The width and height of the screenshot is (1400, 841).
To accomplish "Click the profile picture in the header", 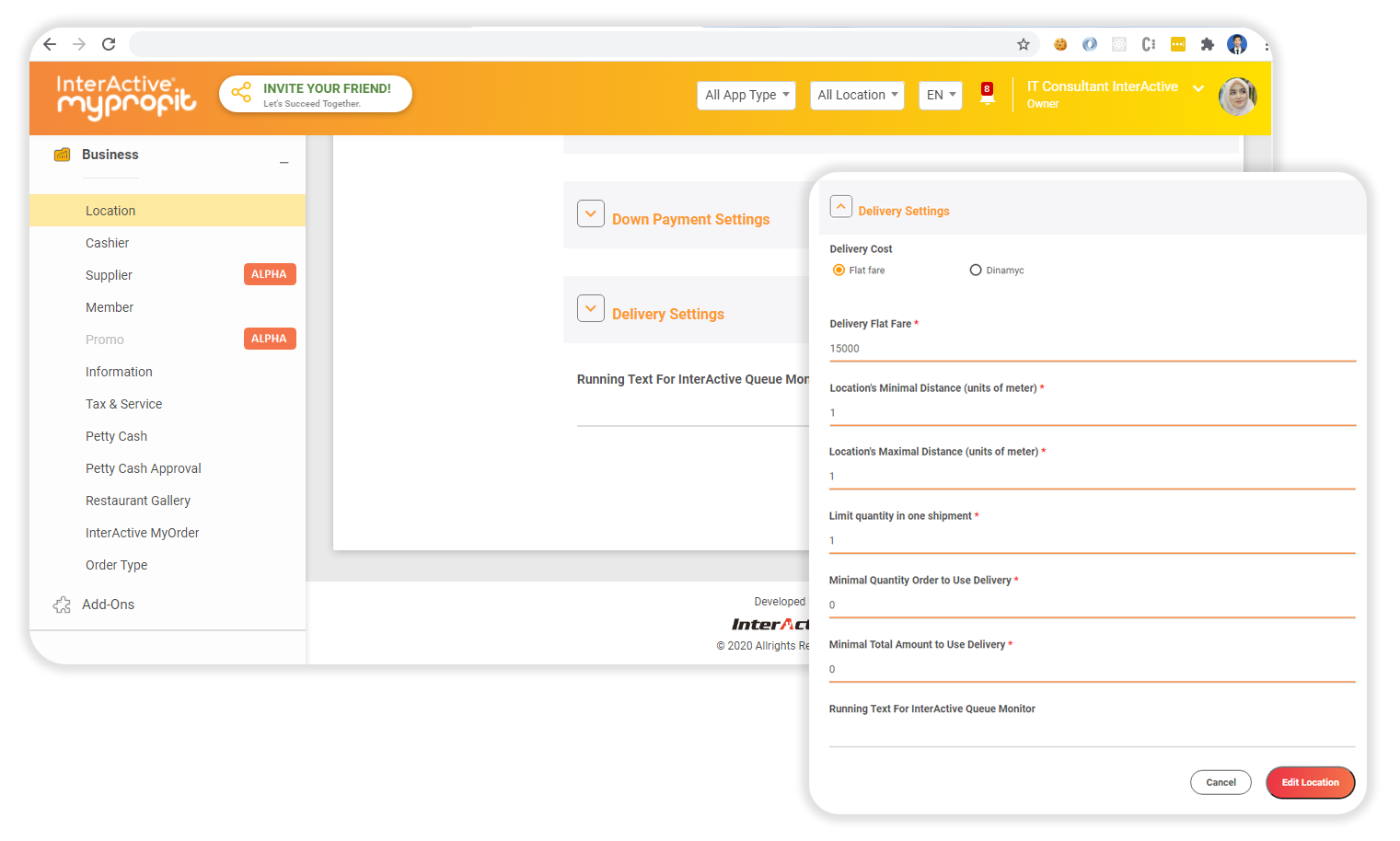I will [x=1237, y=96].
